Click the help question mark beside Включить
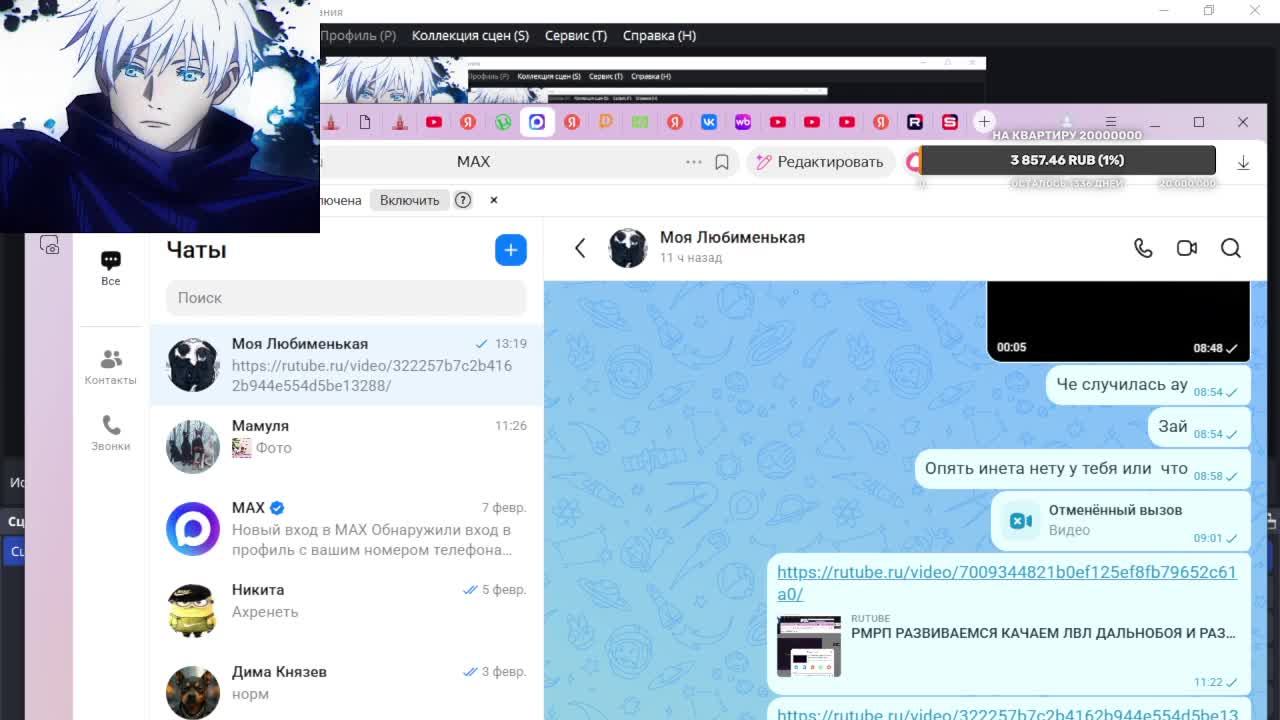 [x=463, y=200]
